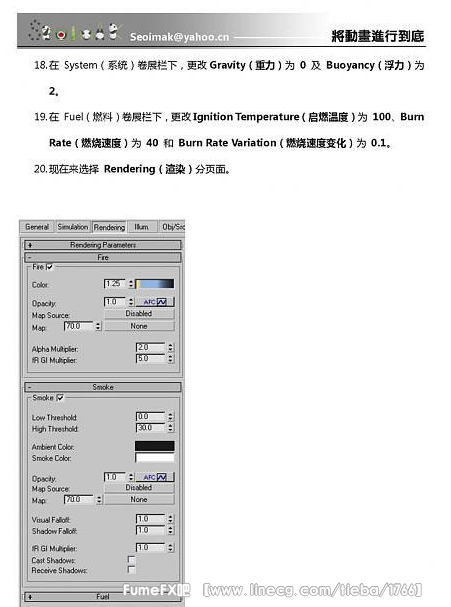Adjust the Fire Color spinner arrows
Screen dimensions: 451x607
tap(131, 284)
